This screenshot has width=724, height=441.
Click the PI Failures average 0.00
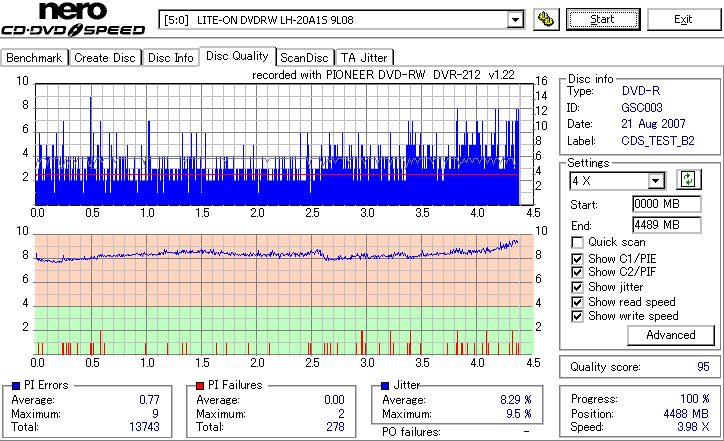pyautogui.click(x=334, y=400)
